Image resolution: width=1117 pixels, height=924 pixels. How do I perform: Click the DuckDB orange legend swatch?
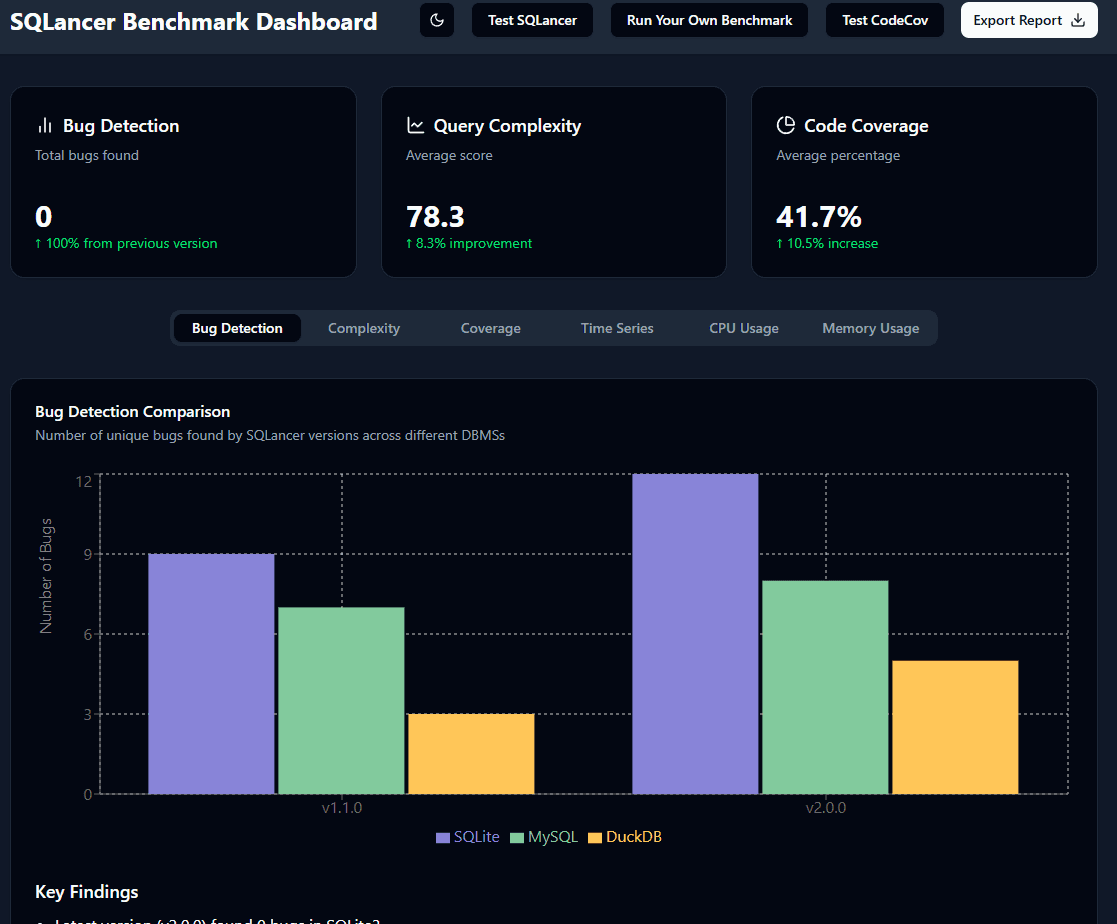tap(595, 838)
